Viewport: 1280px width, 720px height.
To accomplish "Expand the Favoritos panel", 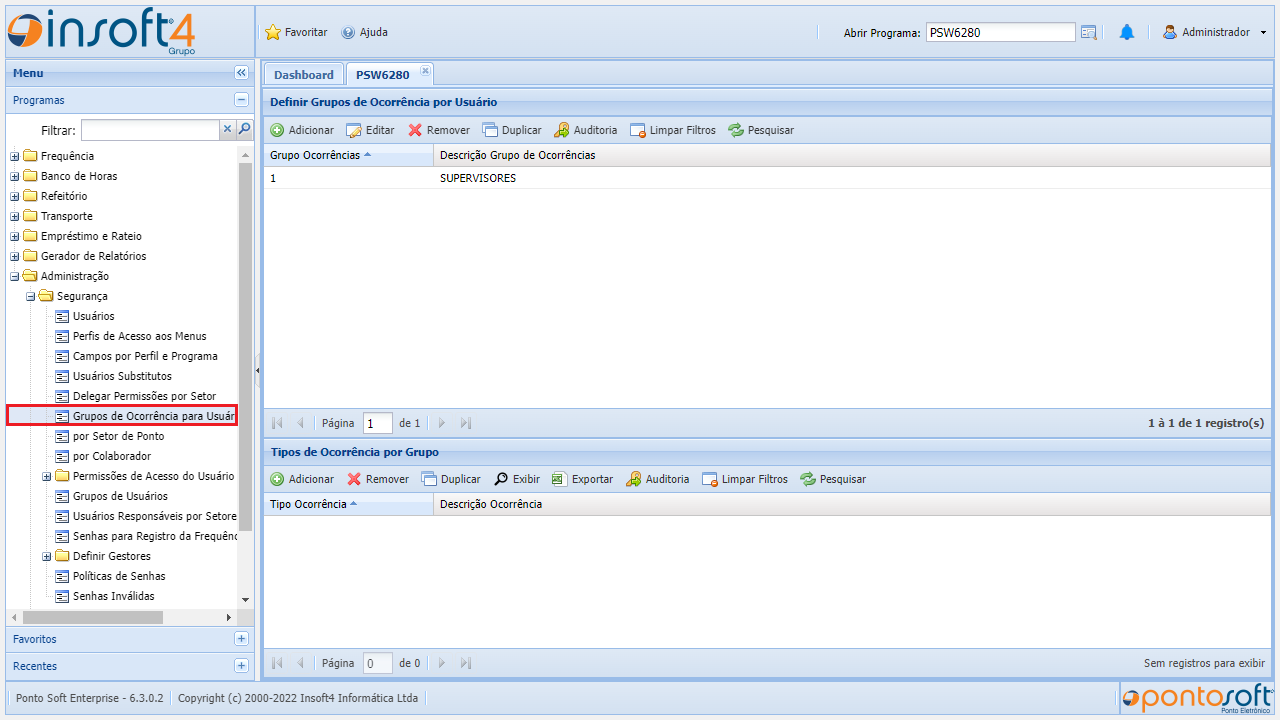I will pos(241,639).
